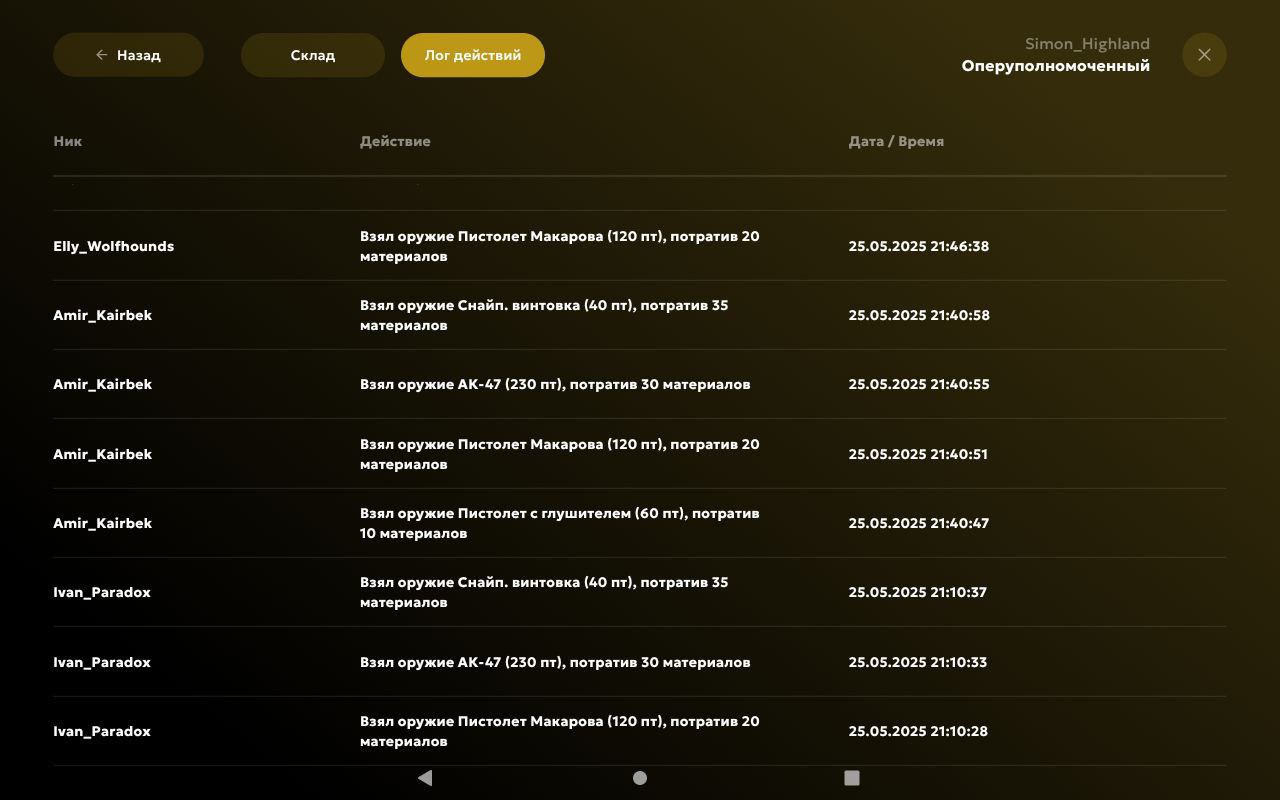Image resolution: width=1280 pixels, height=800 pixels.
Task: Open the Склад tab
Action: [x=313, y=55]
